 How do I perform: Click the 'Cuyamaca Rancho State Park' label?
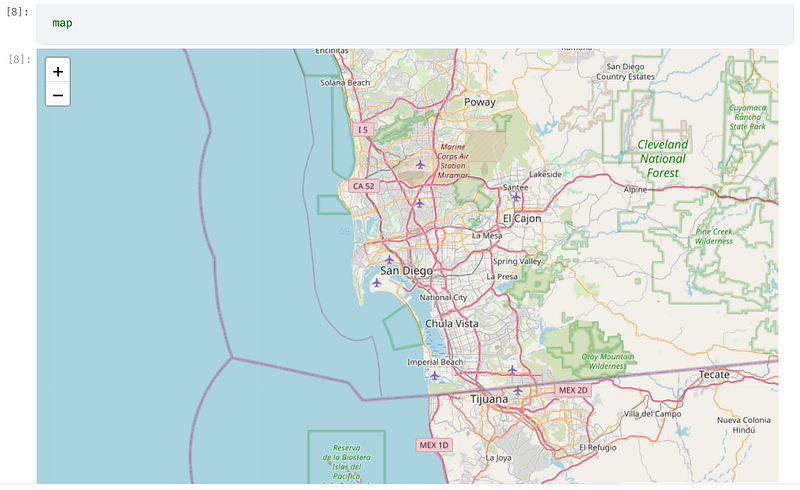(747, 117)
